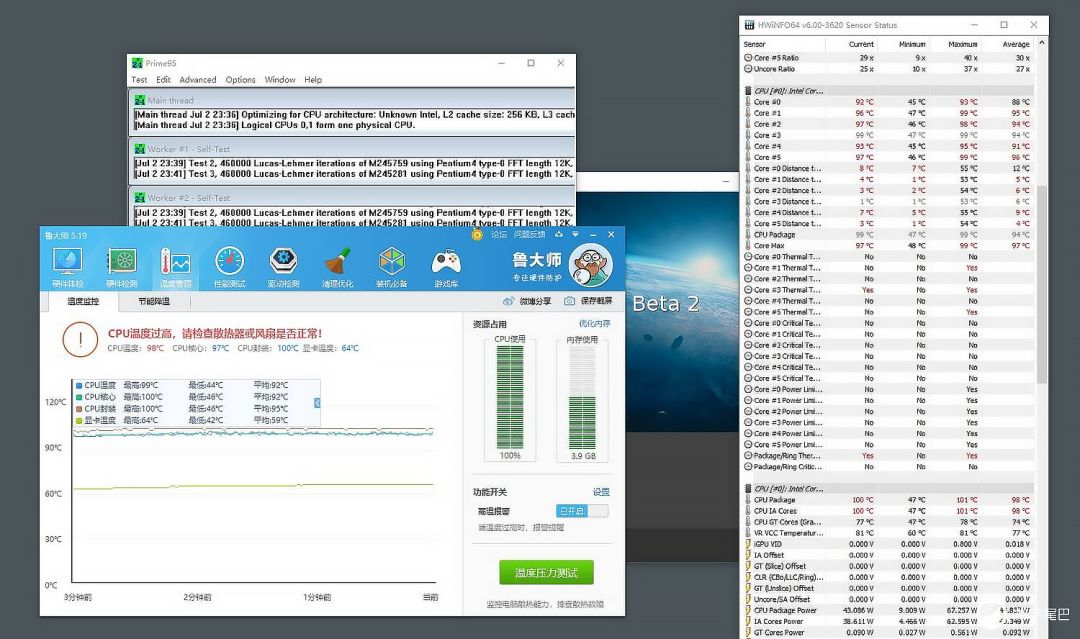Toggle CPU核心 legend series in chart
Viewport: 1080px width, 639px height.
click(x=79, y=397)
